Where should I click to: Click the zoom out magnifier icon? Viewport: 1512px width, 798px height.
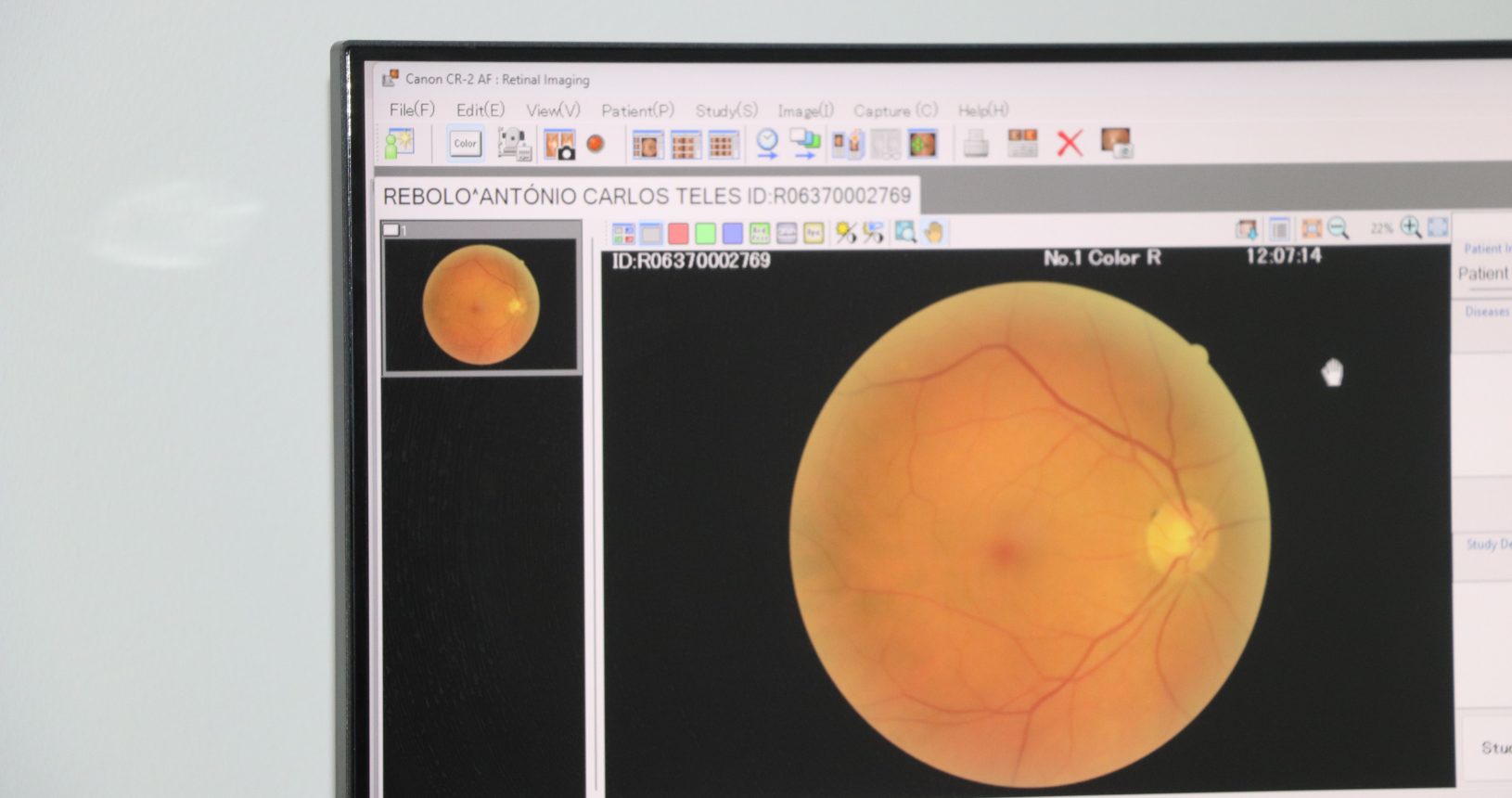click(1338, 228)
